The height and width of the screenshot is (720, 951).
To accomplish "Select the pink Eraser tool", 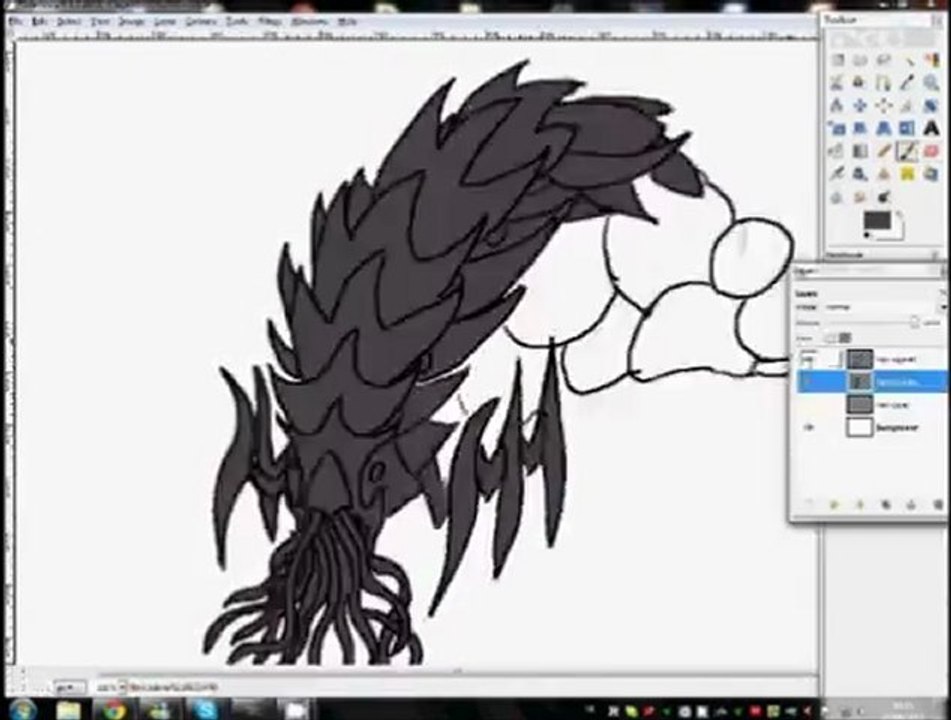I will point(931,151).
